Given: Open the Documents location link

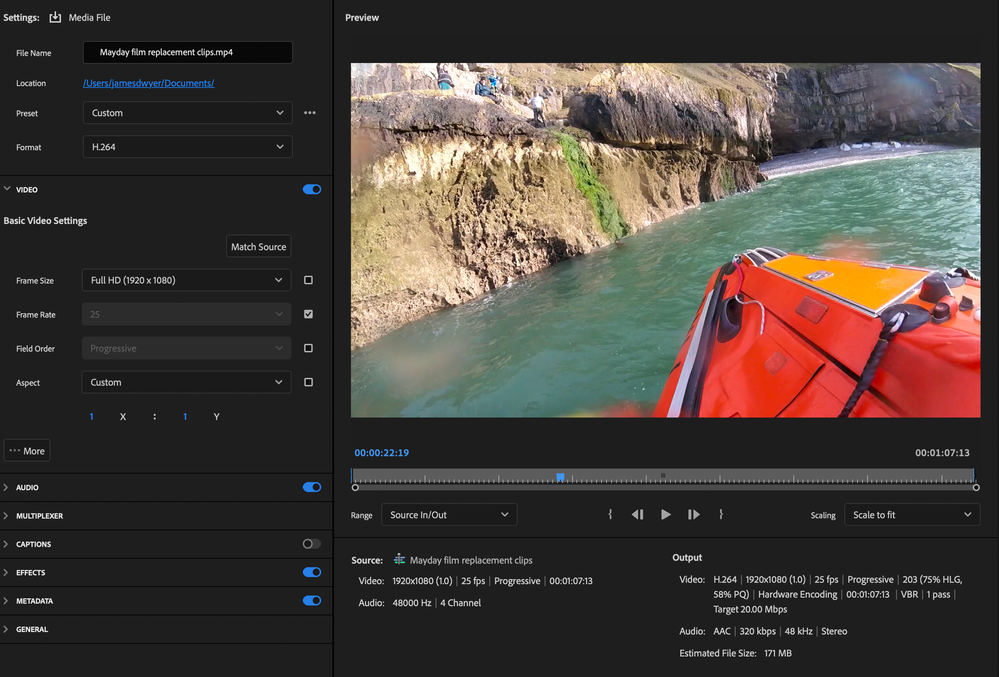Looking at the screenshot, I should pyautogui.click(x=149, y=83).
